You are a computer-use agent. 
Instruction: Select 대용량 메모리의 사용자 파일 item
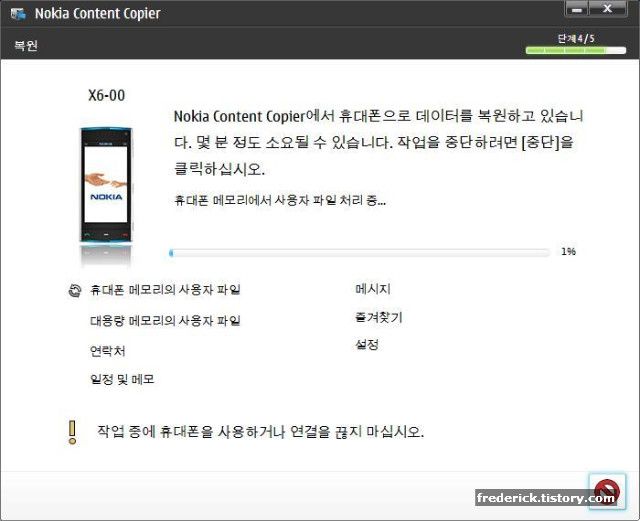coord(165,321)
